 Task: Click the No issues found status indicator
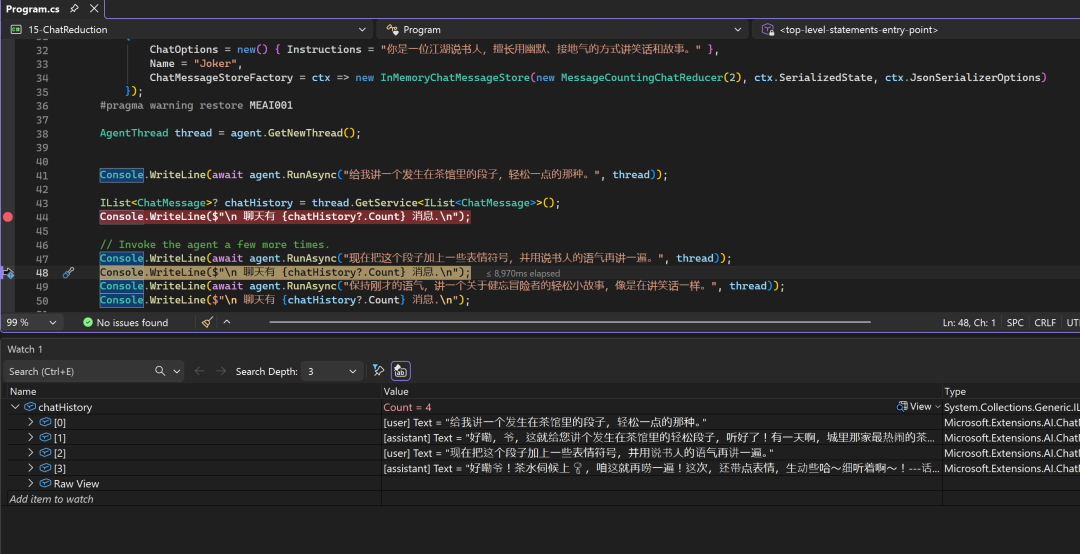tap(125, 323)
